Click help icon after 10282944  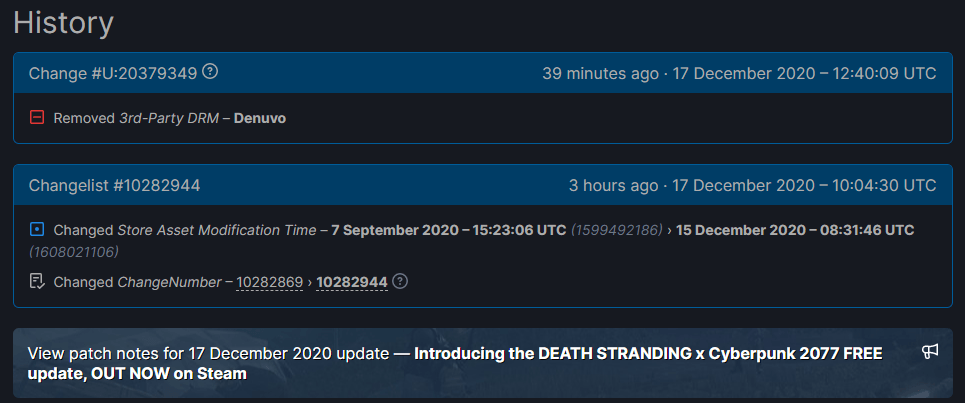[x=400, y=282]
